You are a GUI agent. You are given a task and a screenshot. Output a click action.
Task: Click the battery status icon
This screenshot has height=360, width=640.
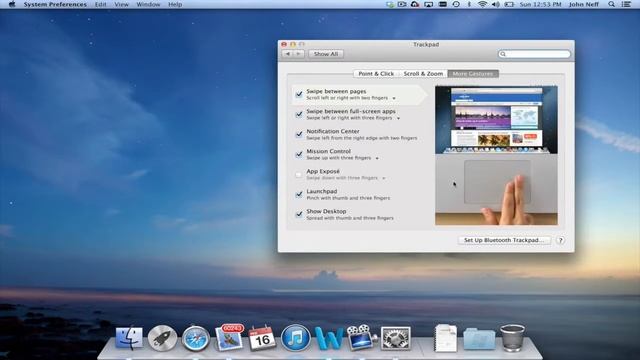point(509,4)
